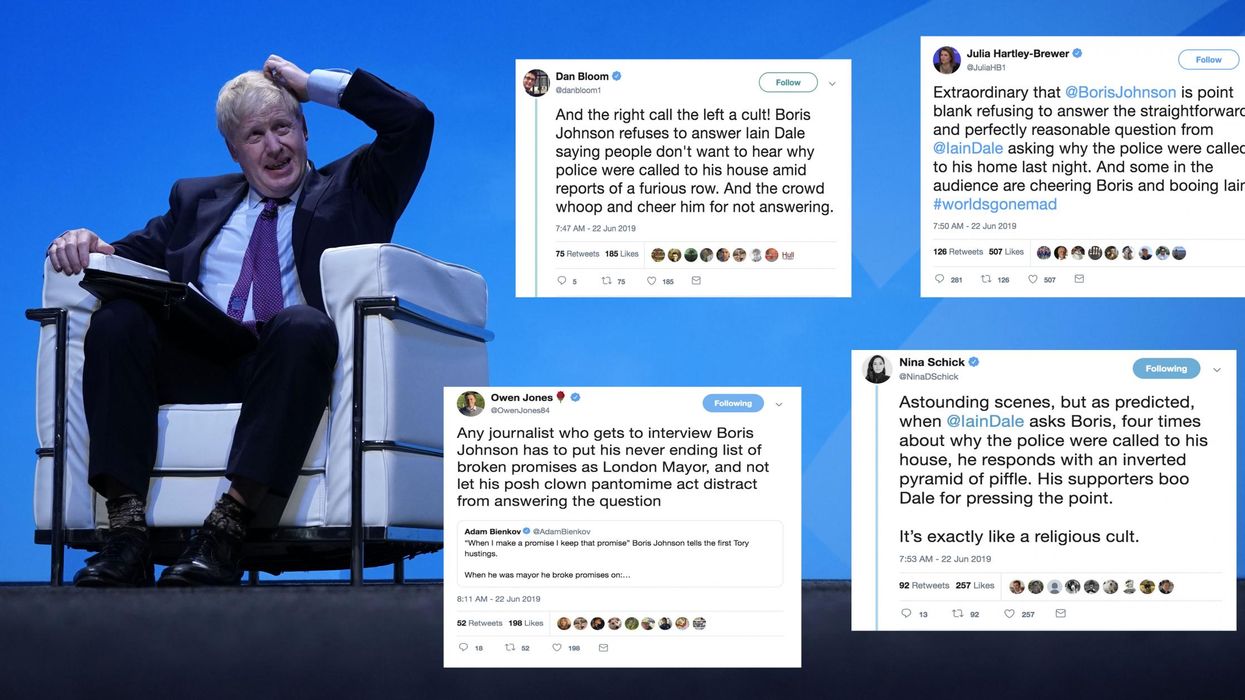The height and width of the screenshot is (700, 1245).
Task: View Dan Bloom's profile picture
Action: [536, 83]
